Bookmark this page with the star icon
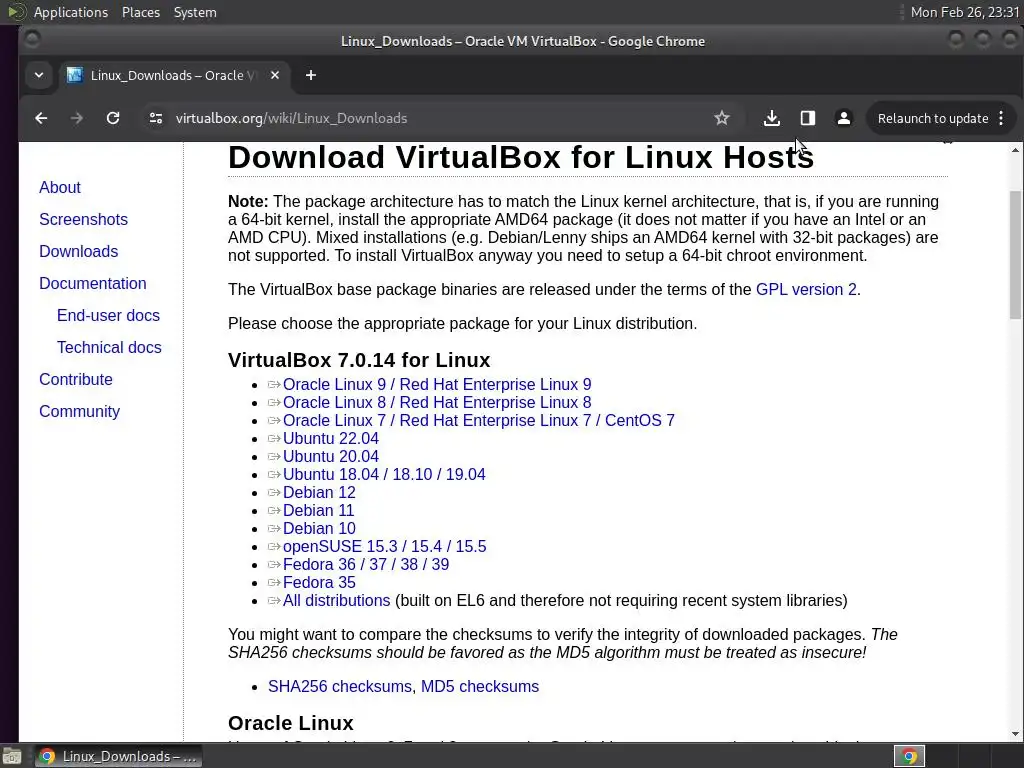The height and width of the screenshot is (768, 1024). (722, 118)
